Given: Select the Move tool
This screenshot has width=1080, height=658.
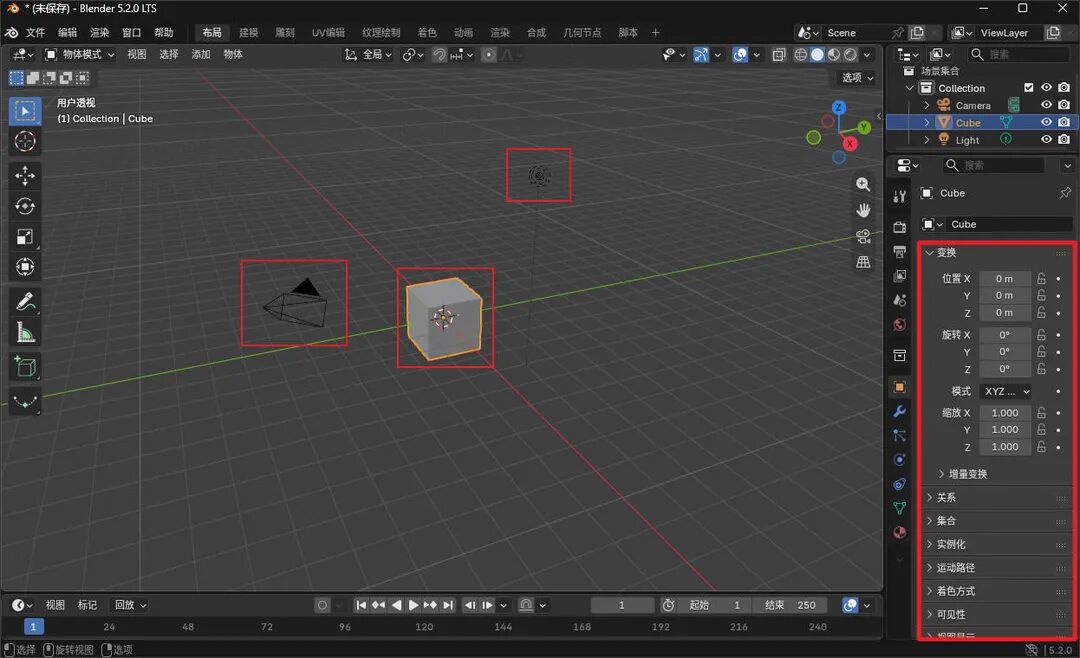Looking at the screenshot, I should [25, 176].
